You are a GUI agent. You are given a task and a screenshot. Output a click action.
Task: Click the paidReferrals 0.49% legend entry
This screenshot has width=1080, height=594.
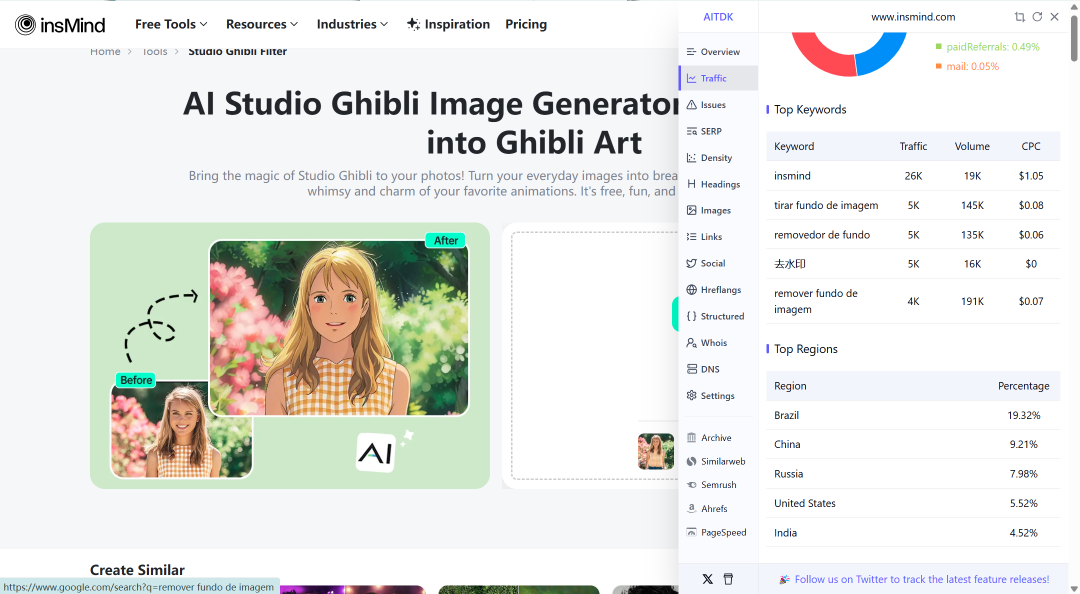[987, 47]
